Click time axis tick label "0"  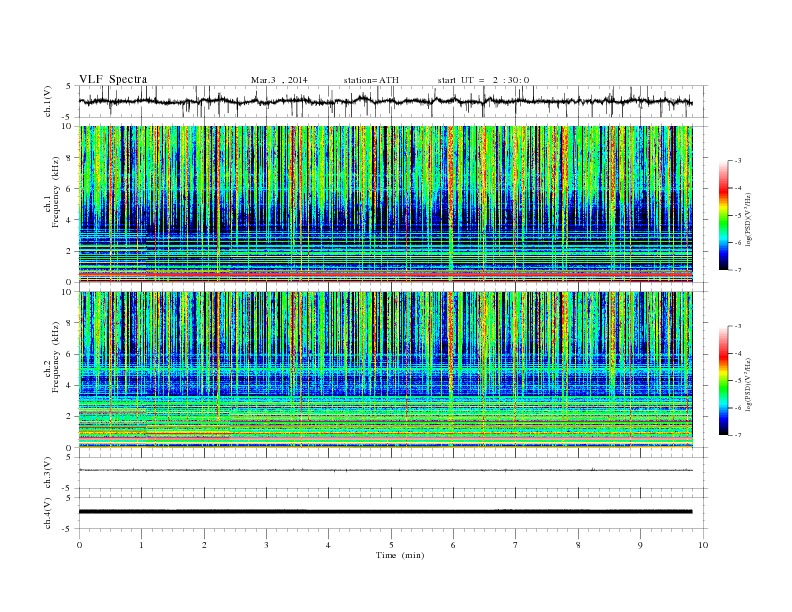pyautogui.click(x=79, y=545)
